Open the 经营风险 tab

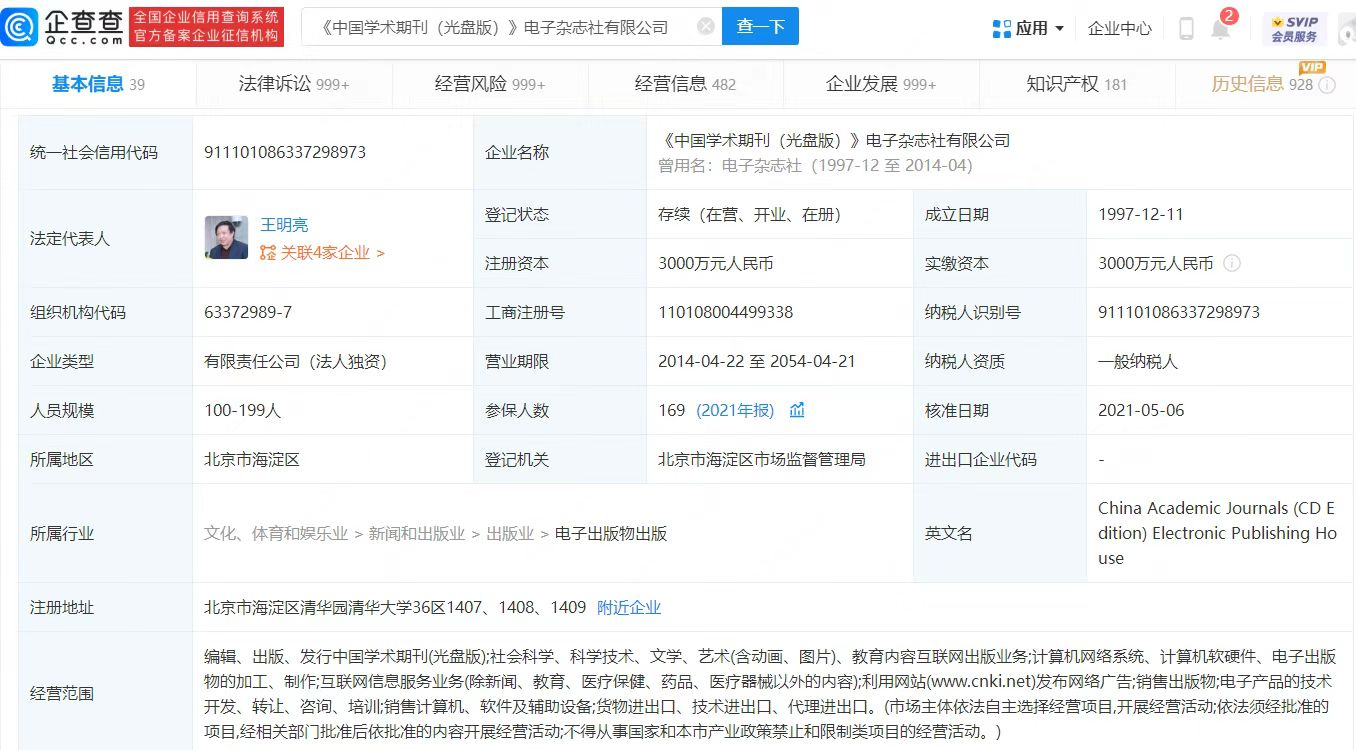tap(489, 85)
